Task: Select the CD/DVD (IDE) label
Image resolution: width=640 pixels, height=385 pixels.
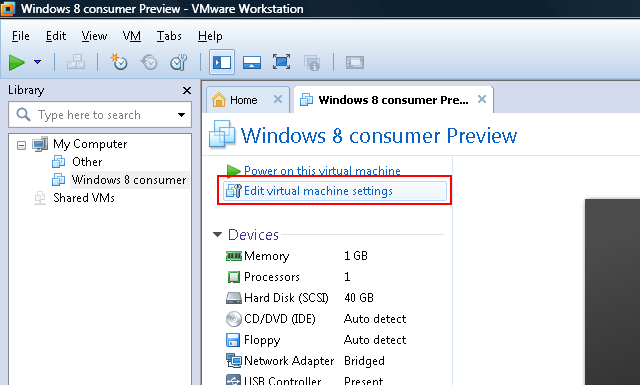Action: click(x=280, y=319)
